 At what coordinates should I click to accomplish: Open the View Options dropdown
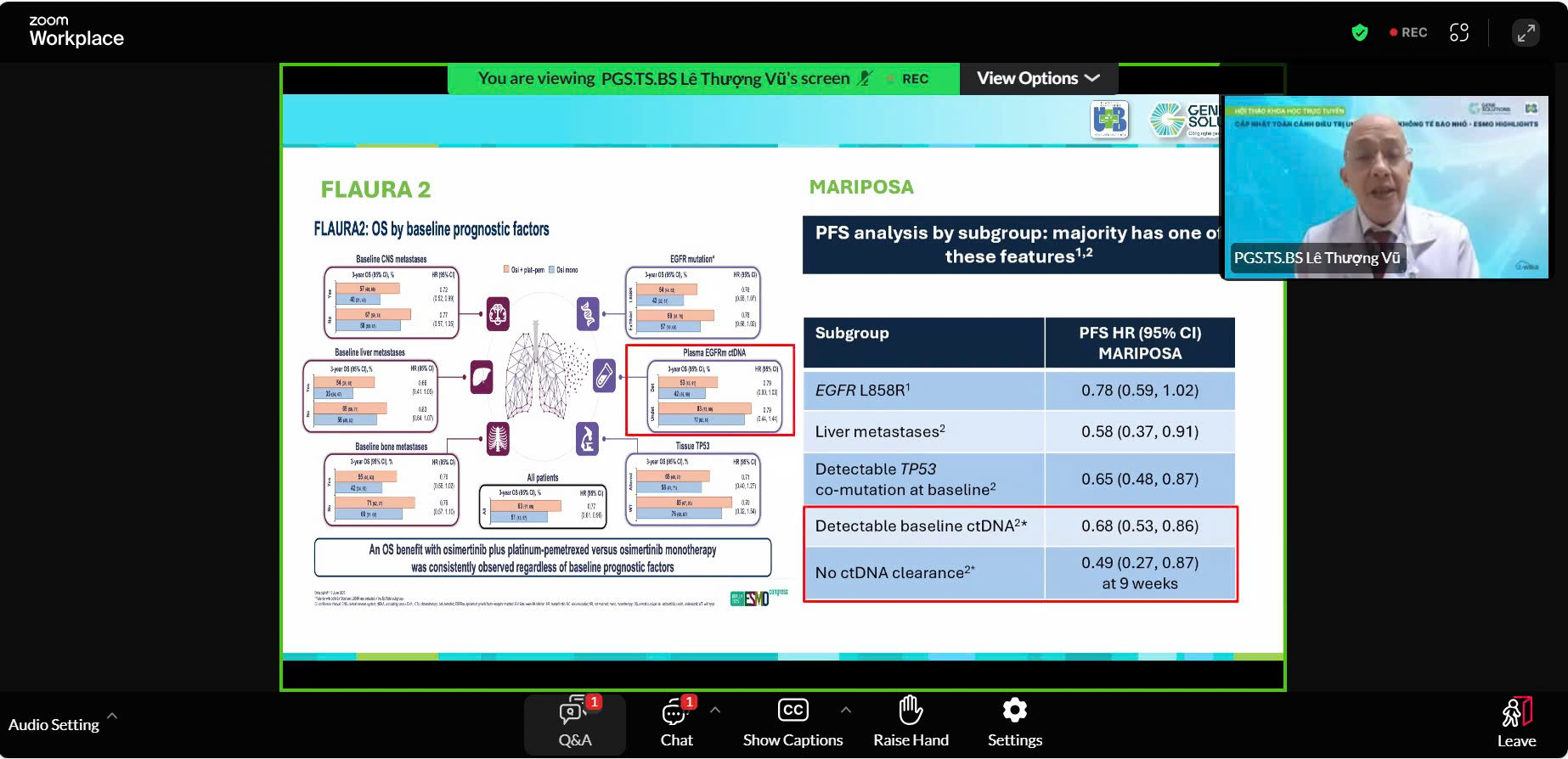(x=1038, y=78)
